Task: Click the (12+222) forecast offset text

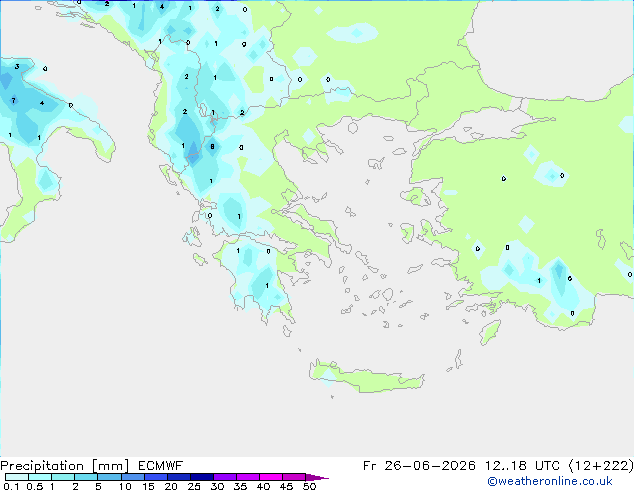Action: click(601, 466)
